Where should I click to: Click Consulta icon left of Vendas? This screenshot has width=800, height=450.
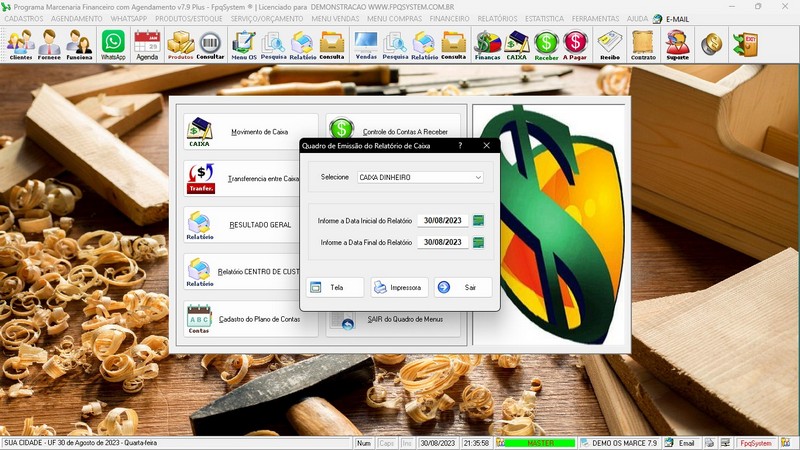tap(332, 44)
